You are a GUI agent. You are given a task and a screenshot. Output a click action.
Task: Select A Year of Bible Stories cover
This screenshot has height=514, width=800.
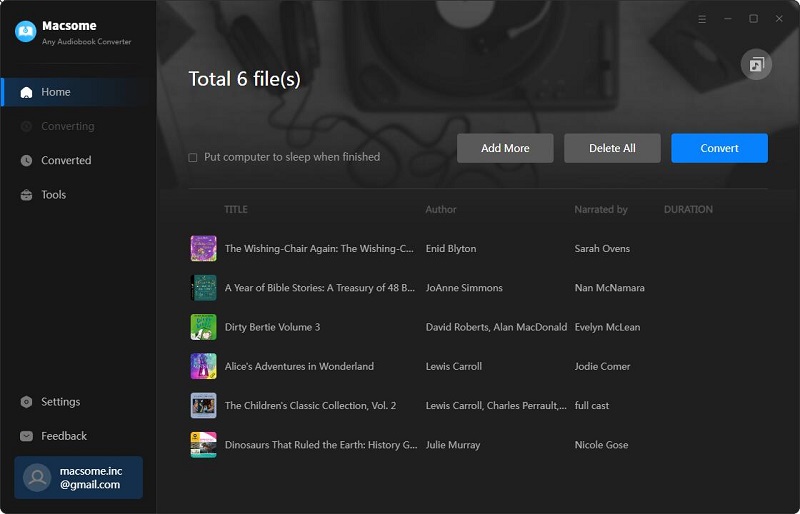coord(204,288)
